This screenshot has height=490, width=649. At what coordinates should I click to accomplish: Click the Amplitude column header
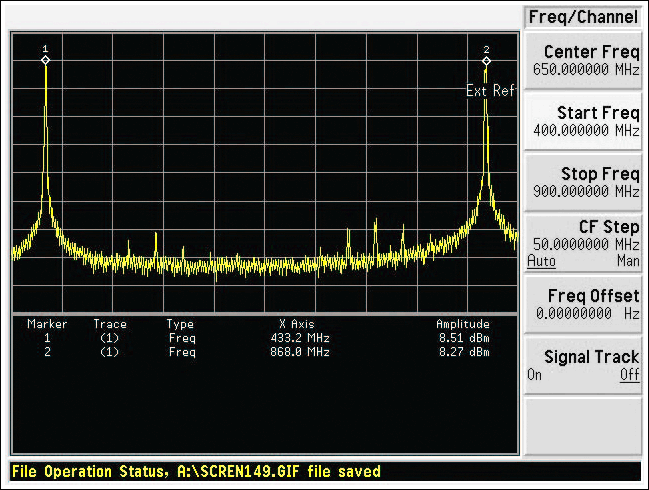[463, 324]
